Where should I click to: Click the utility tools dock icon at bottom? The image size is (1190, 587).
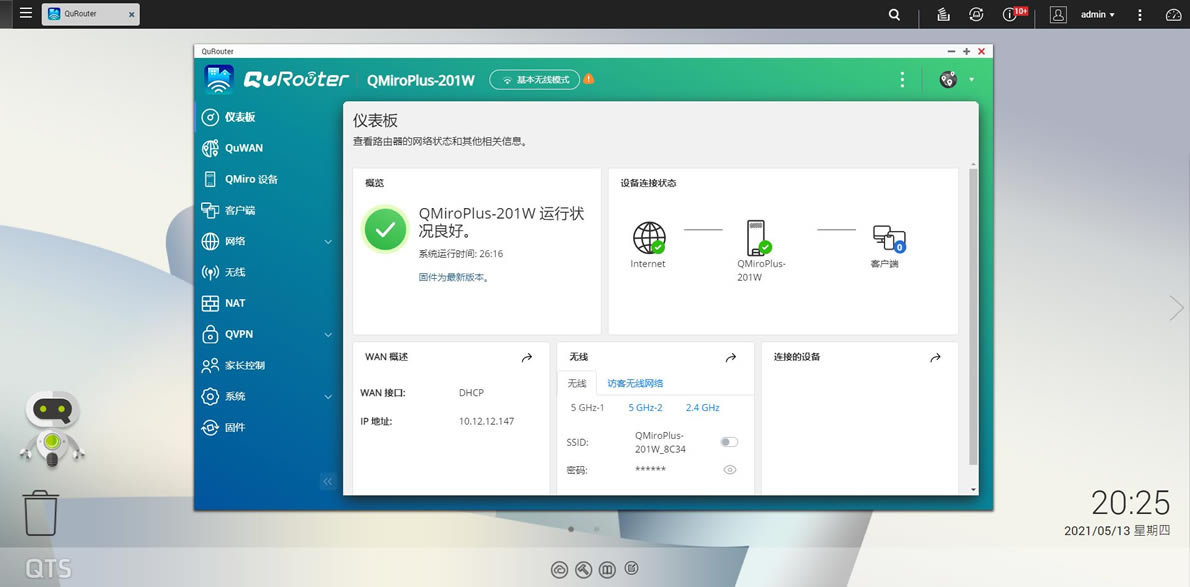click(583, 569)
